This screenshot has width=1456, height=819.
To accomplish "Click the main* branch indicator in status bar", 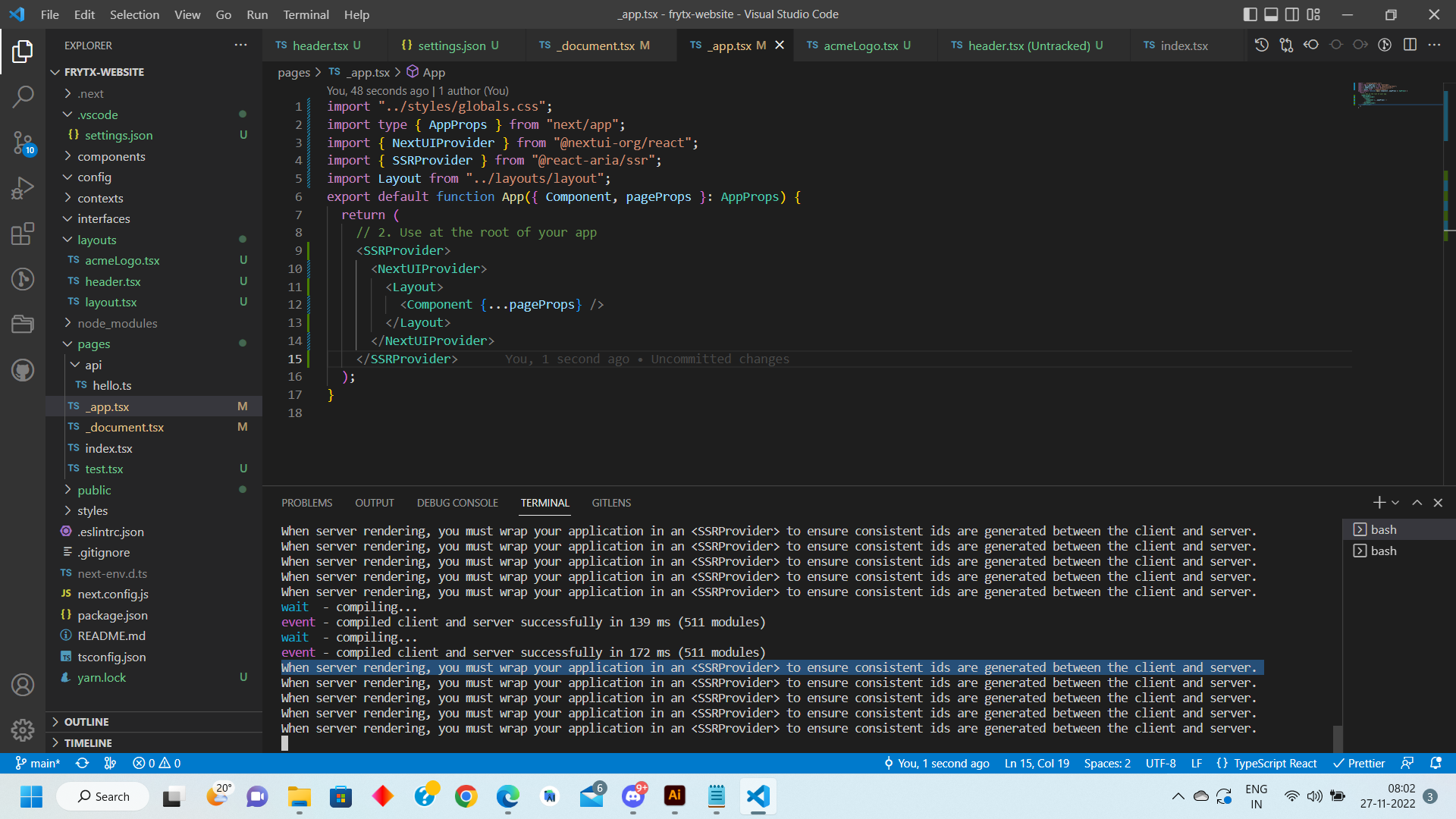I will pyautogui.click(x=37, y=764).
